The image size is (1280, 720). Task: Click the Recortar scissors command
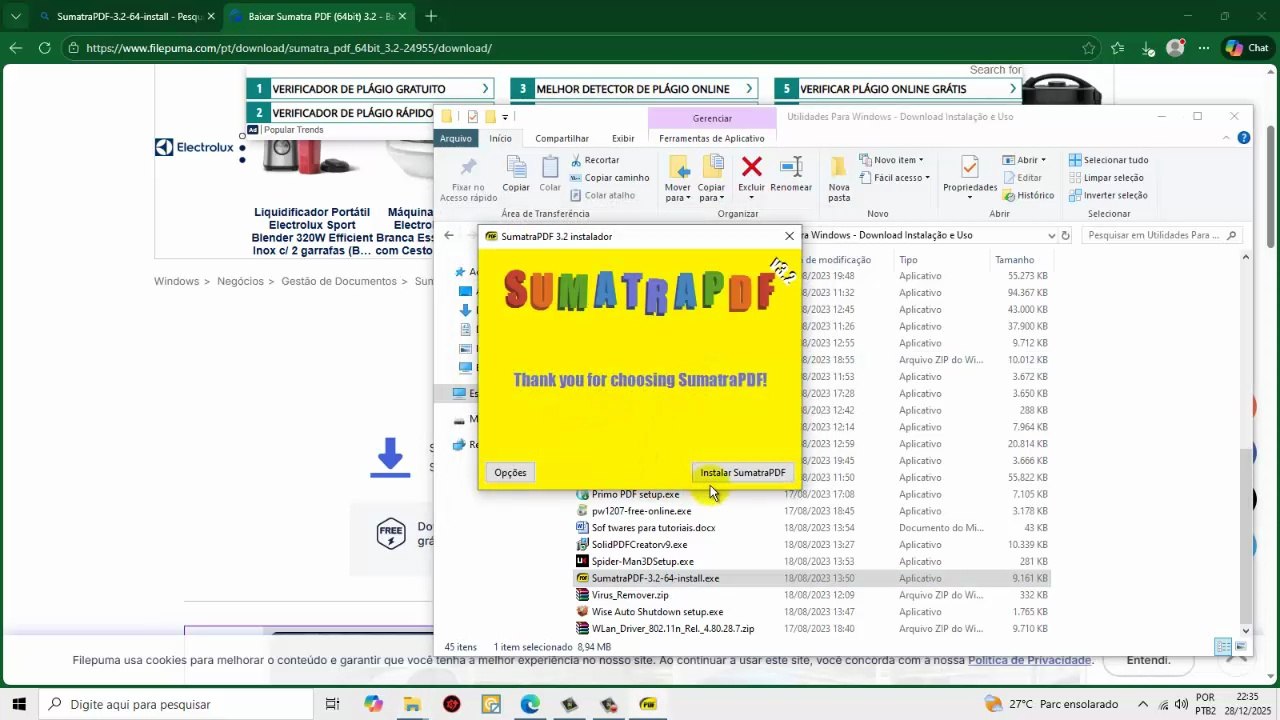596,160
